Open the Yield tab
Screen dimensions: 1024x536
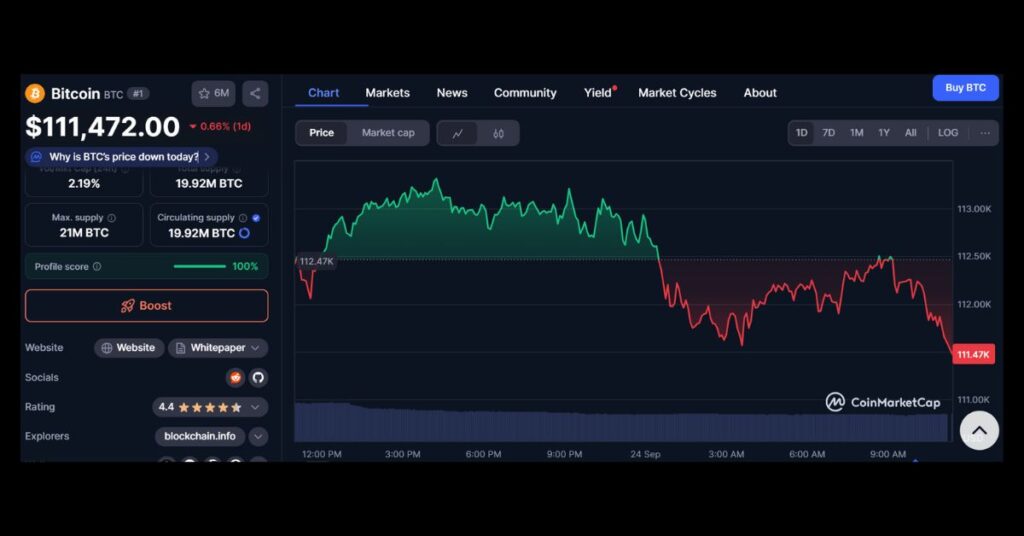(599, 93)
